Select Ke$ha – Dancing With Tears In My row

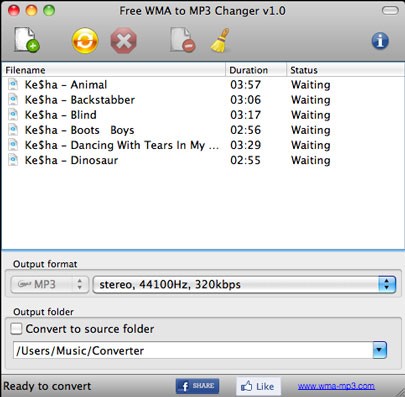click(203, 145)
